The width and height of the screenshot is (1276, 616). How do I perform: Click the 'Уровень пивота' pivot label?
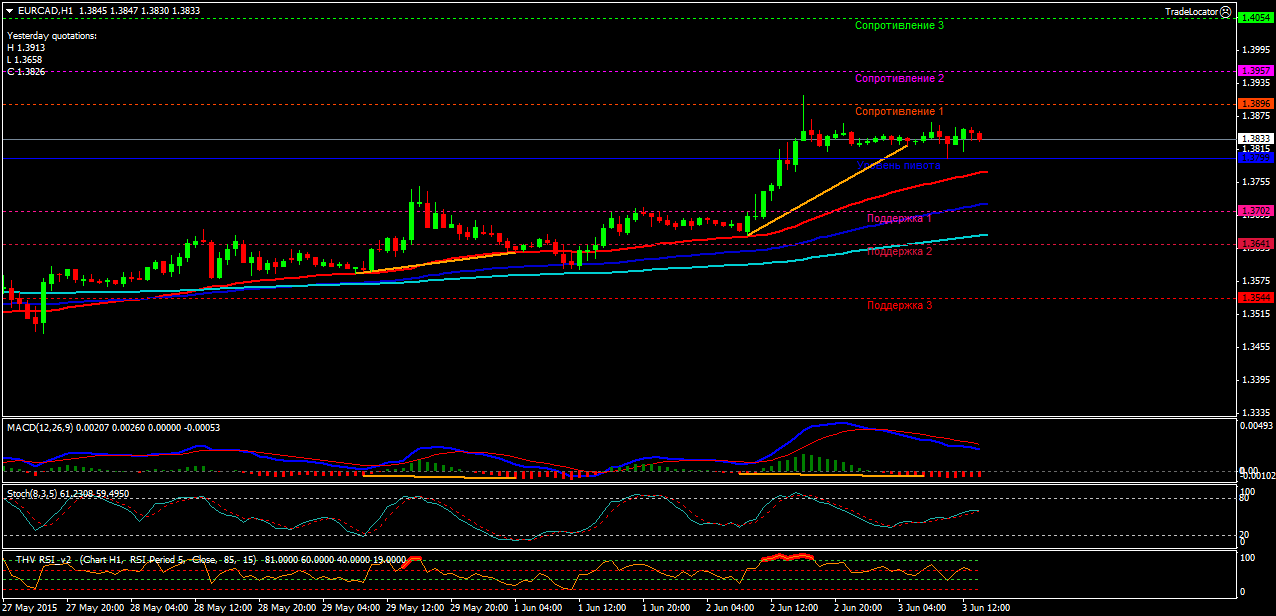click(x=900, y=165)
